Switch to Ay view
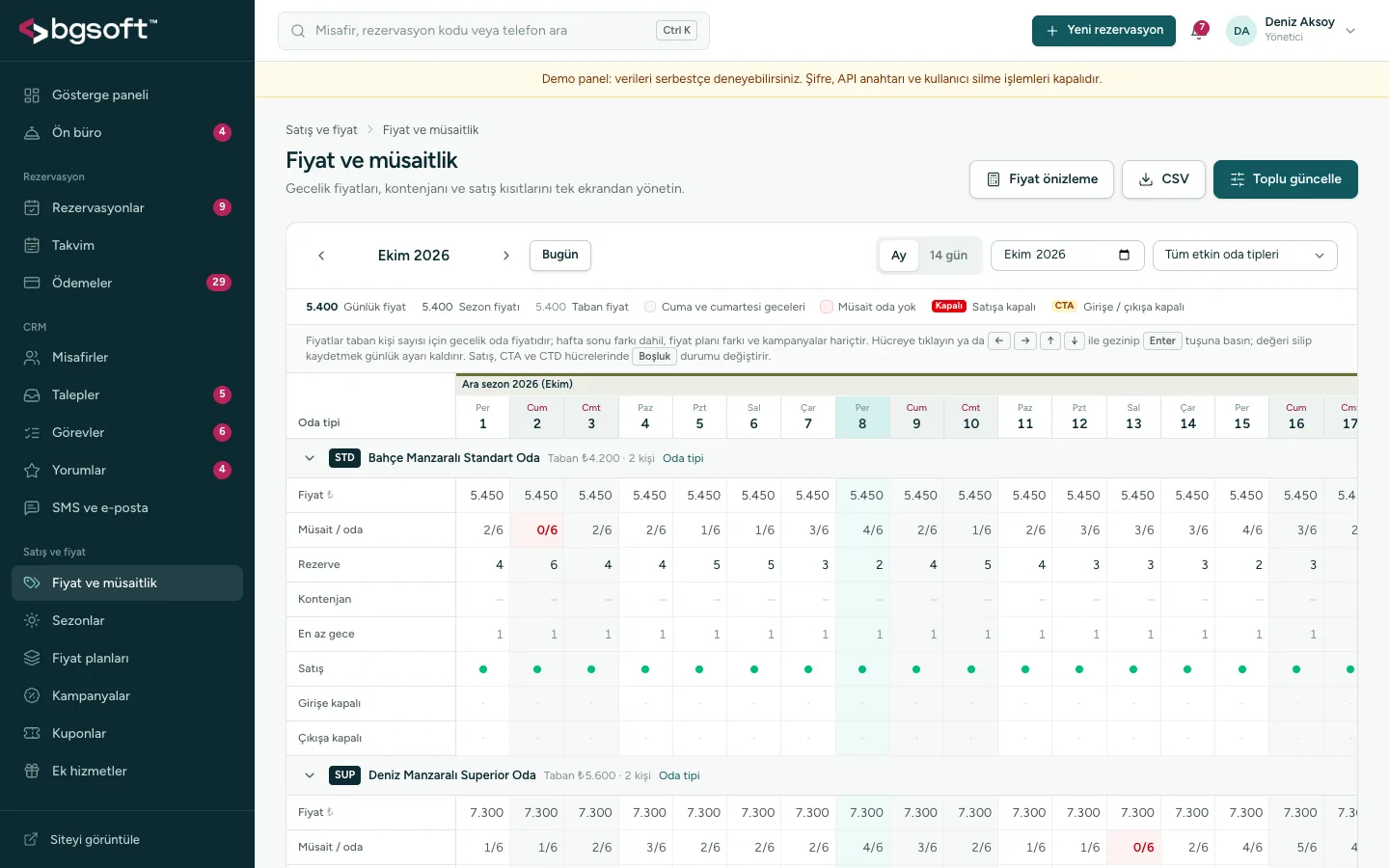 click(x=899, y=256)
